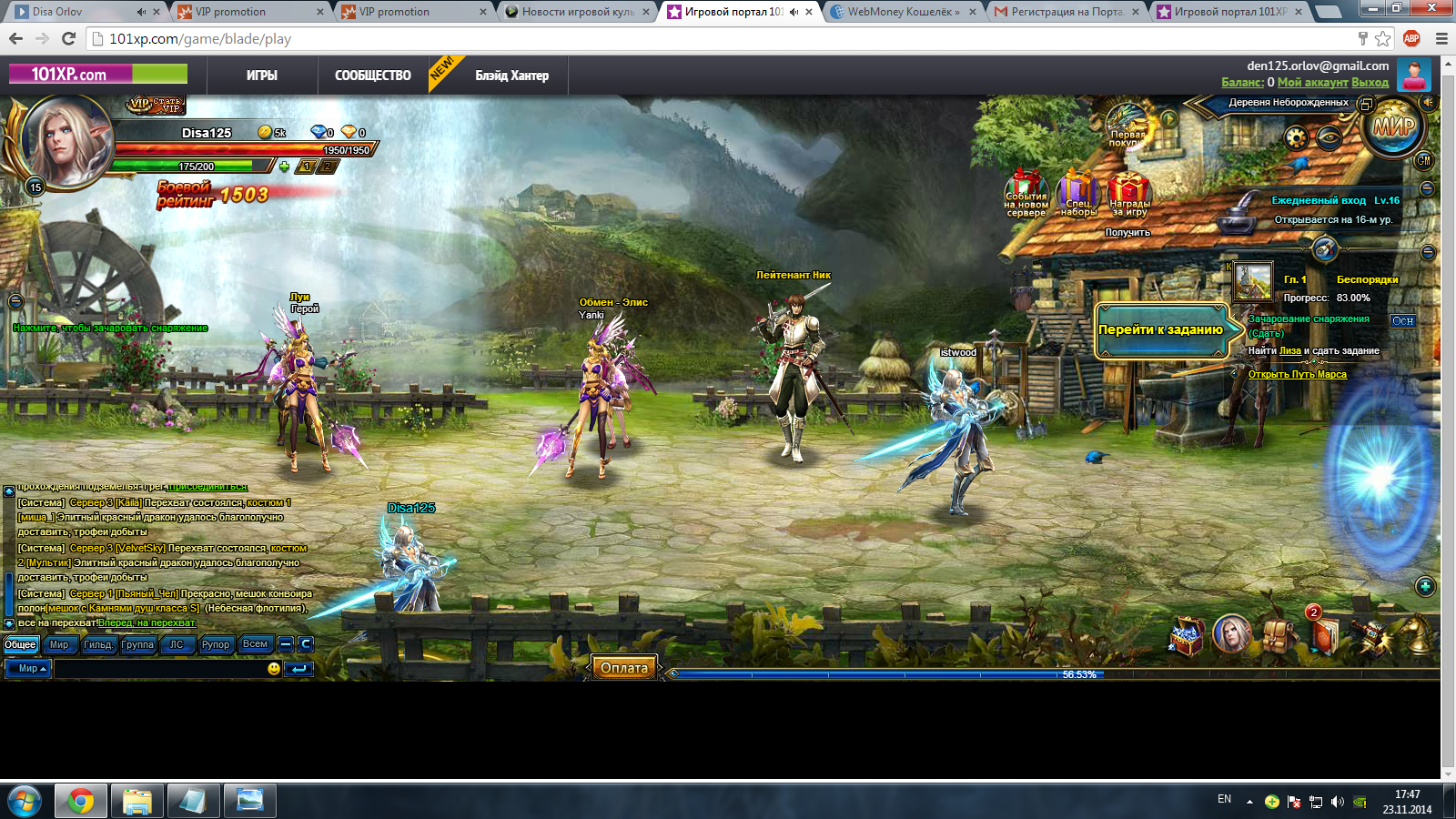The image size is (1456, 819).
Task: Click the red health bar 1950/1950
Action: (x=246, y=149)
